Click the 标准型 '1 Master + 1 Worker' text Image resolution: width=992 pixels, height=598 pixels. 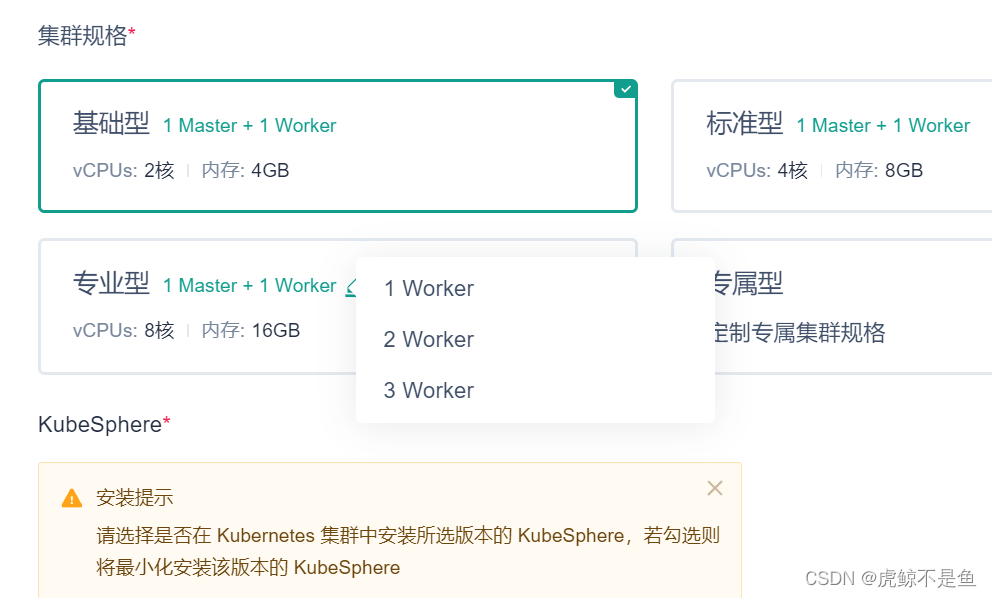(x=883, y=125)
